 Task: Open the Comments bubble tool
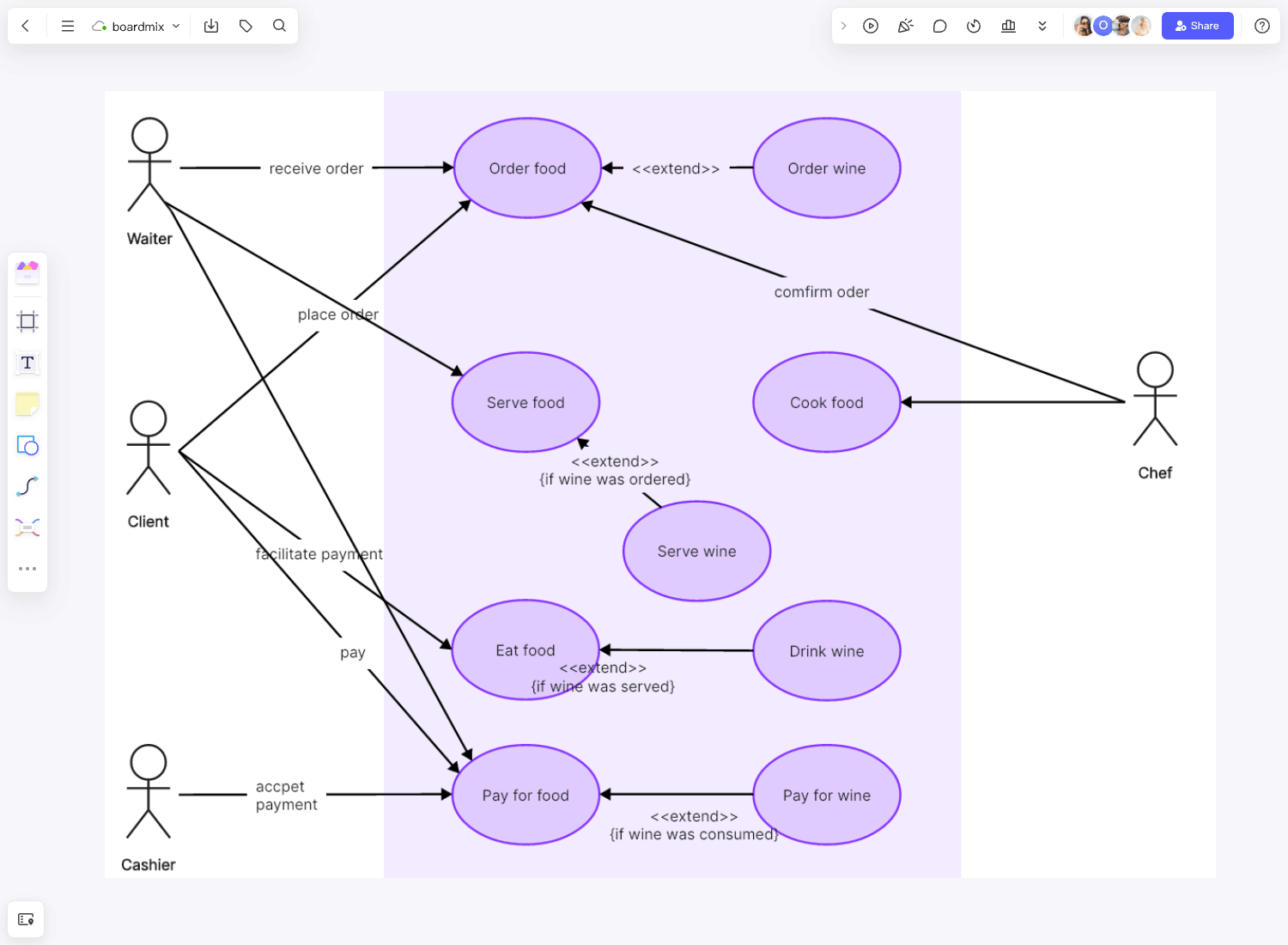939,26
